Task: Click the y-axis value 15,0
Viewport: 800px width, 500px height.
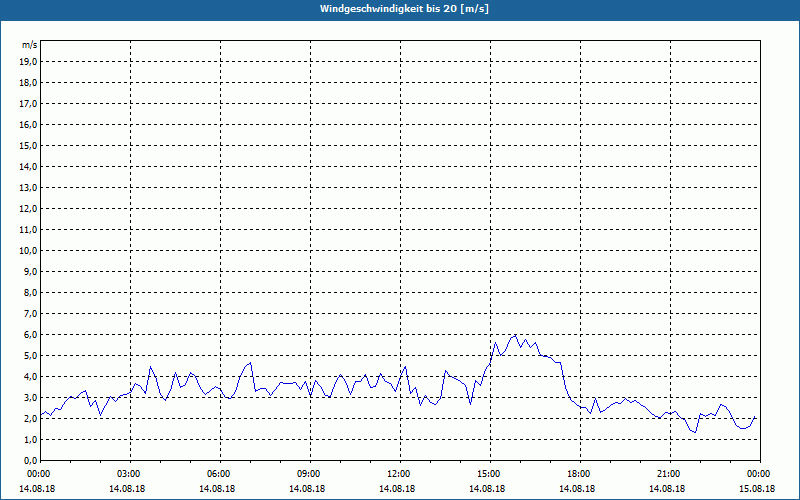Action: 28,145
